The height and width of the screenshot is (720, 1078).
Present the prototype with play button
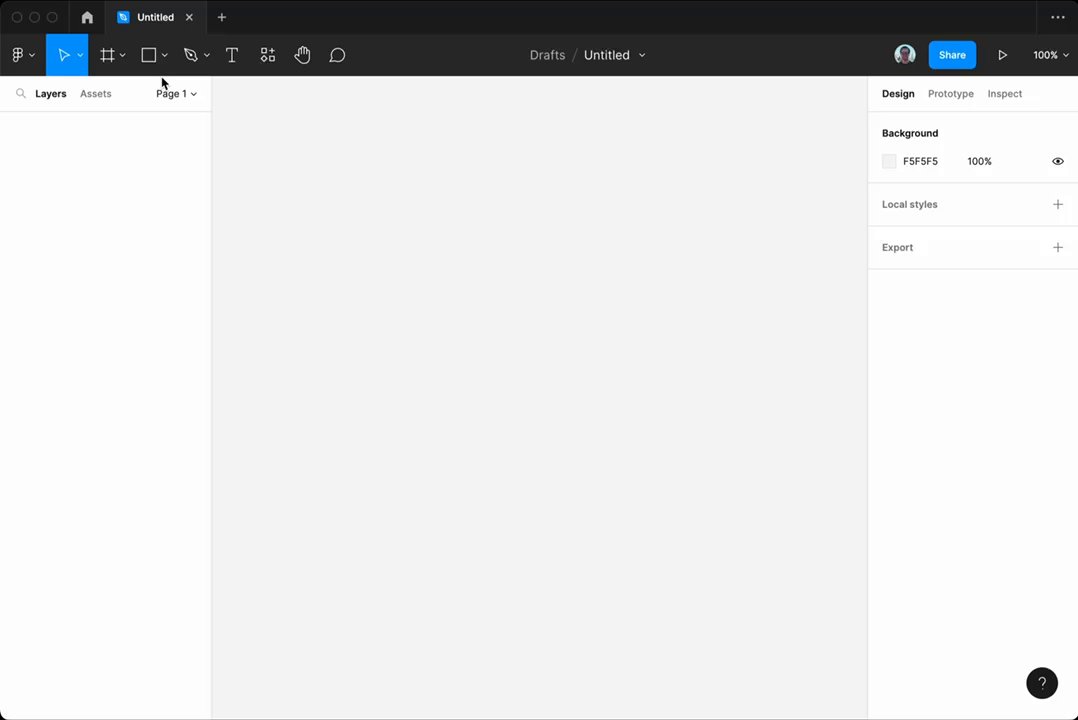click(1002, 55)
